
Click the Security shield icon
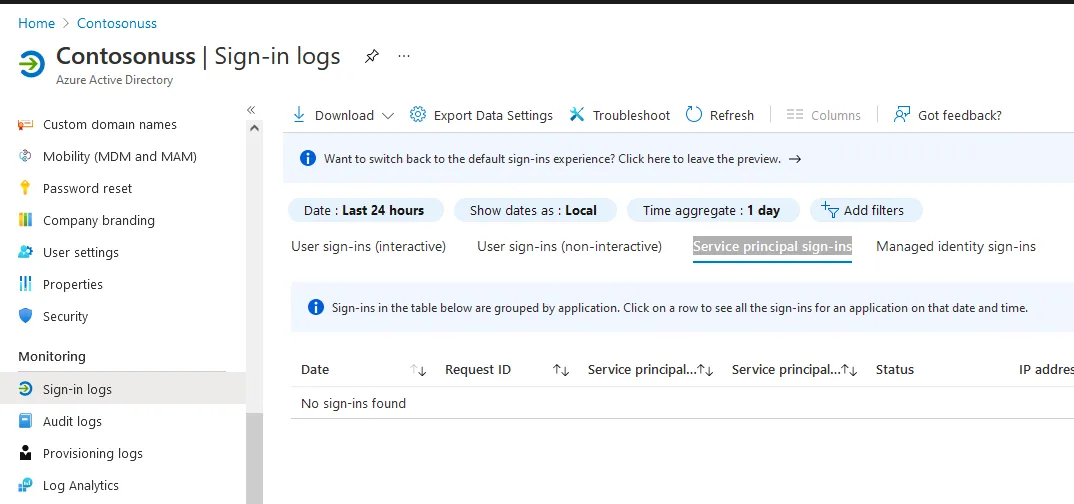pyautogui.click(x=25, y=316)
